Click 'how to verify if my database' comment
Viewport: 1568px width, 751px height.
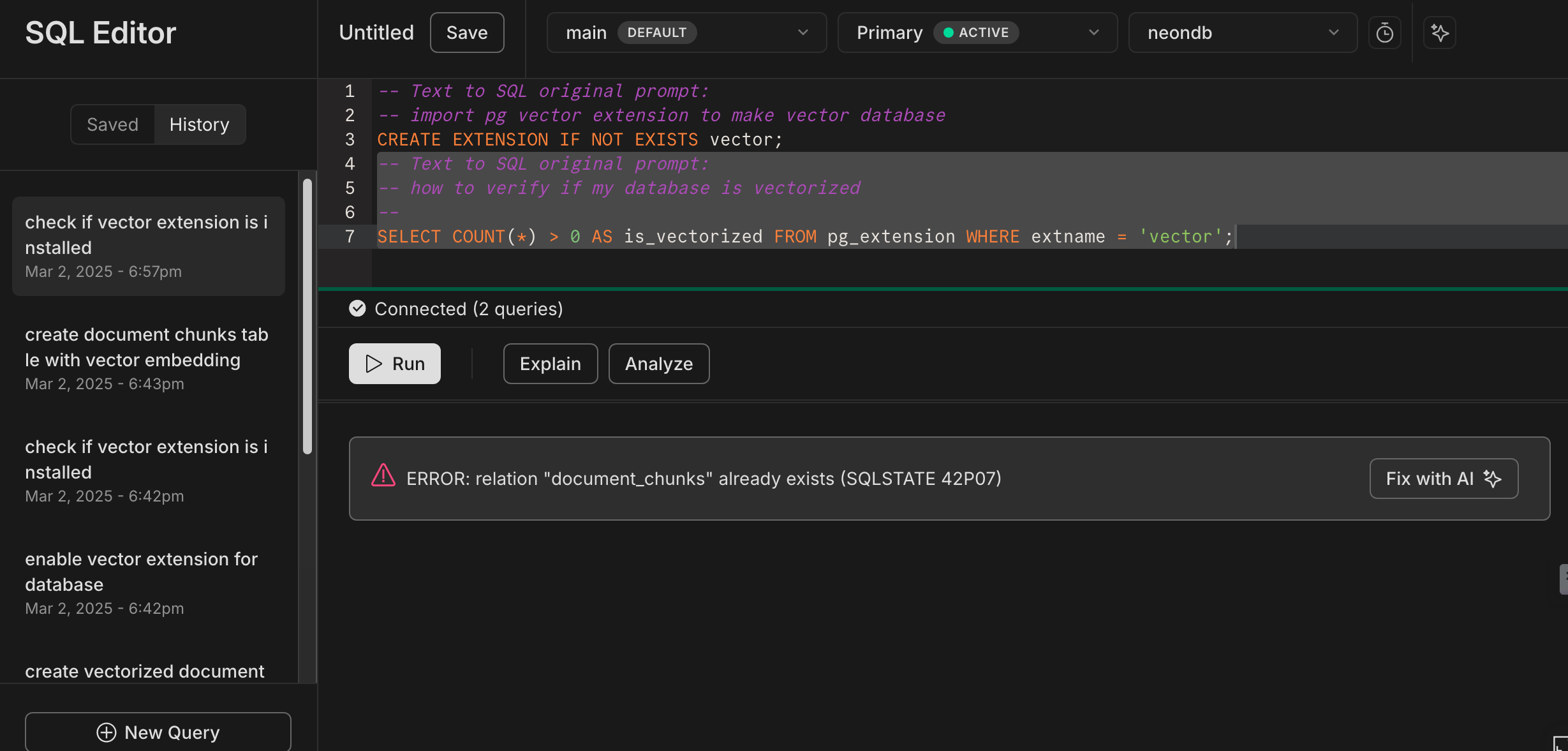[x=619, y=188]
